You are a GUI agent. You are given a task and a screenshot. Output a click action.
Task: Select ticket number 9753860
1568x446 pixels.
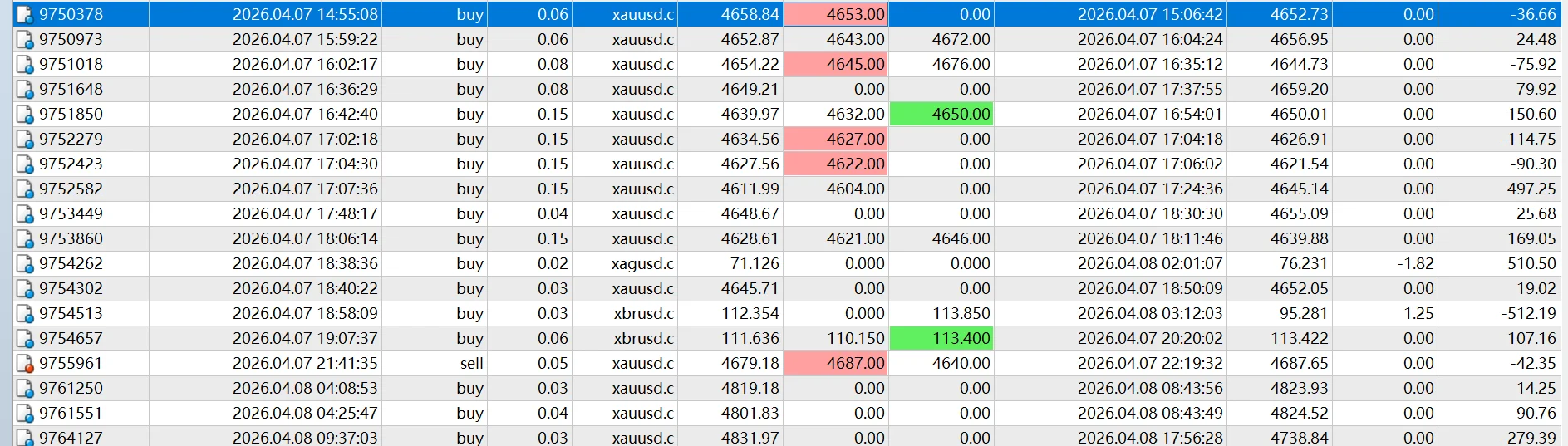[x=71, y=238]
